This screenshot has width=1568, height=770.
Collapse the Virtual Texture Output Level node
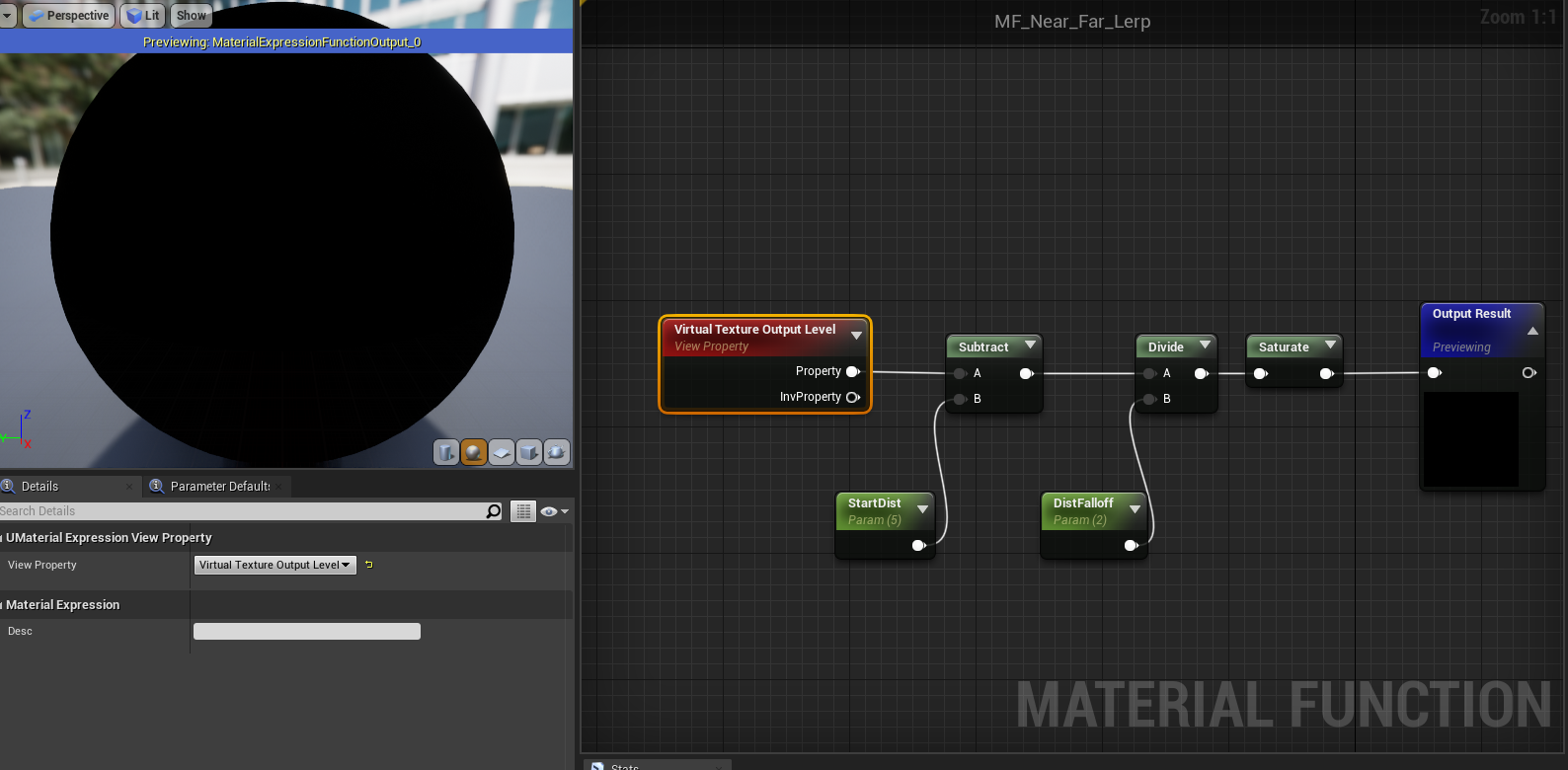856,336
